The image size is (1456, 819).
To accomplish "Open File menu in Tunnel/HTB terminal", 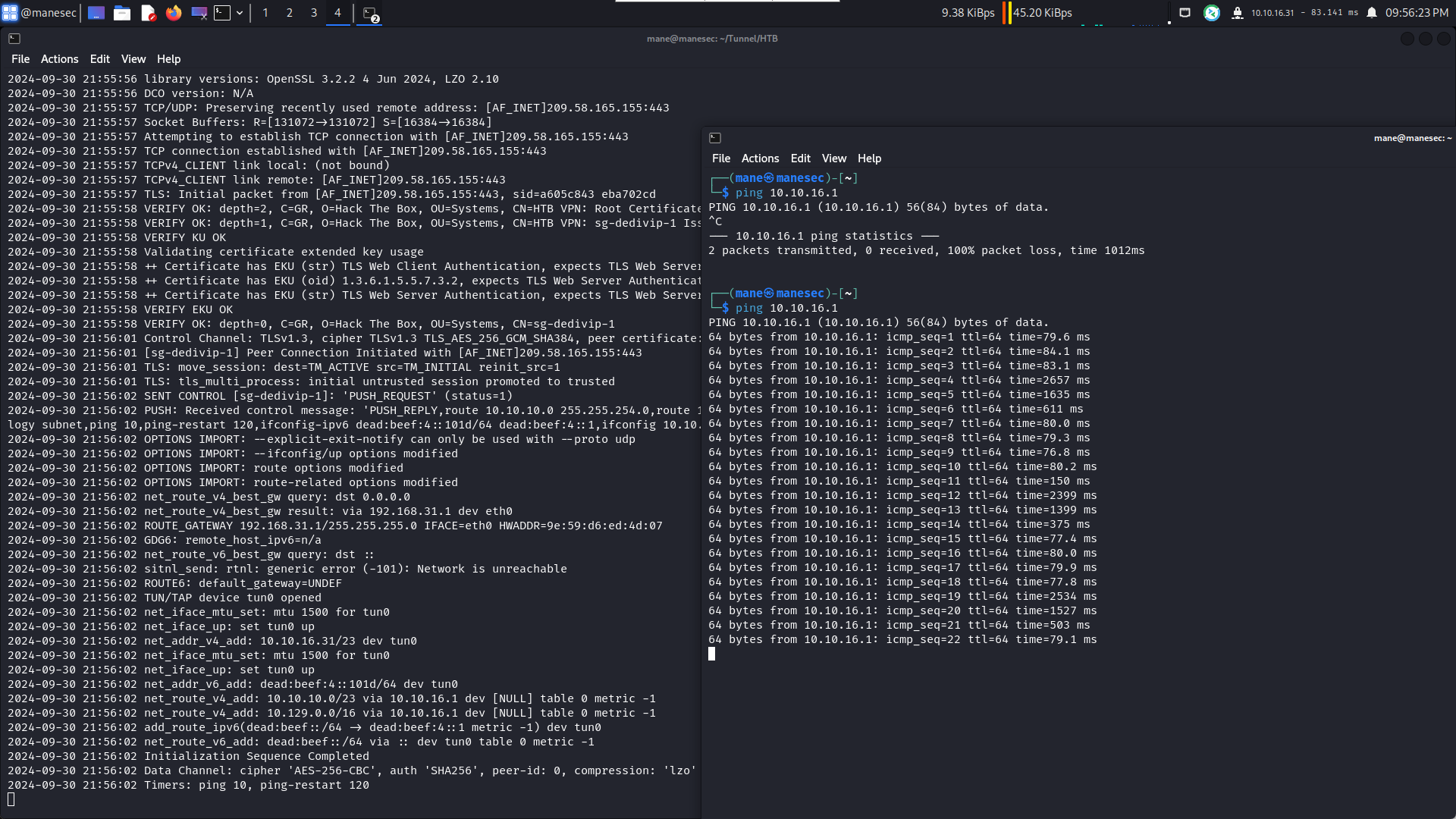I will pyautogui.click(x=20, y=59).
